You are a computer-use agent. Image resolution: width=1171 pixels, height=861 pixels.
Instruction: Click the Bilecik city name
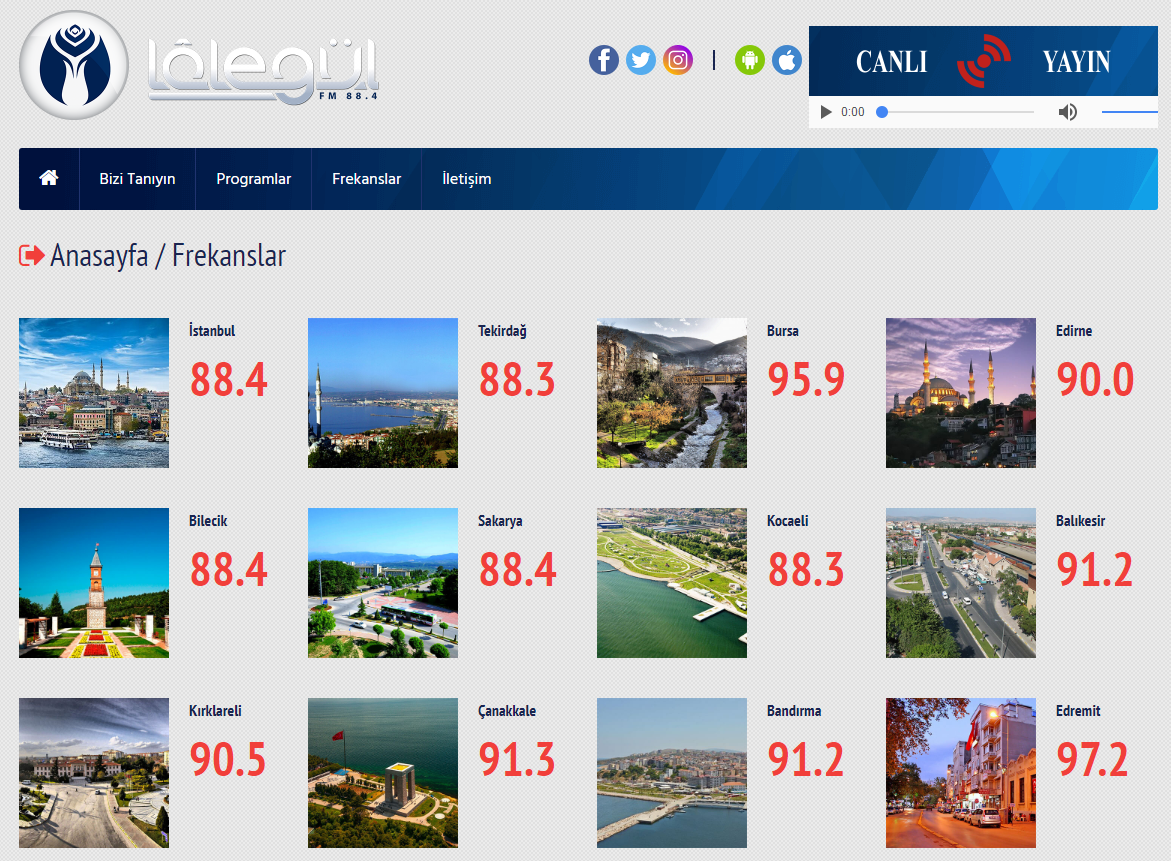tap(208, 520)
